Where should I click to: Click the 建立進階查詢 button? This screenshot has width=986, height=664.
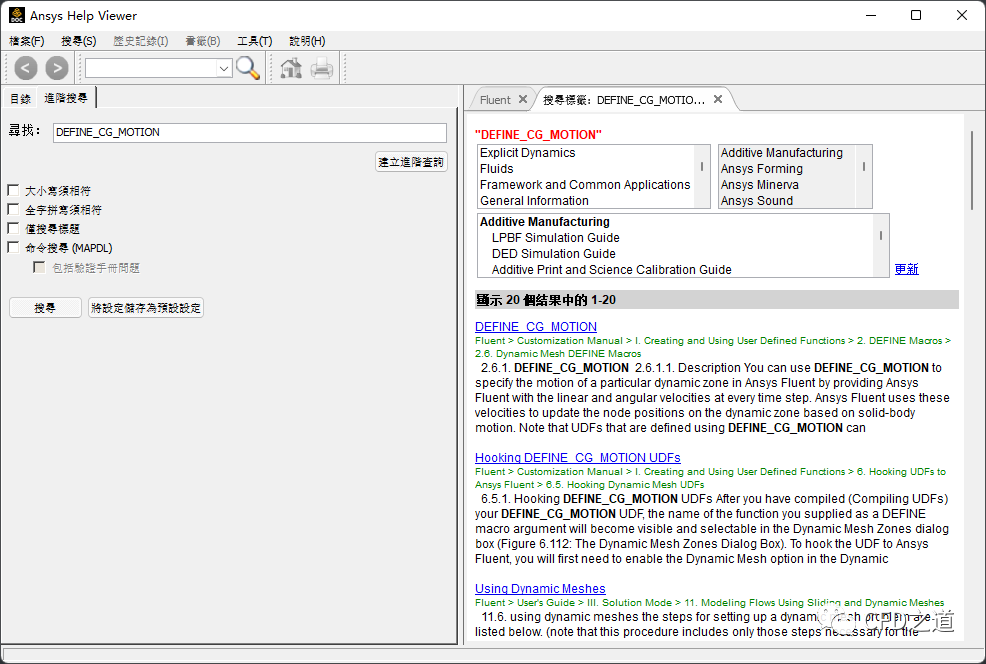point(411,162)
